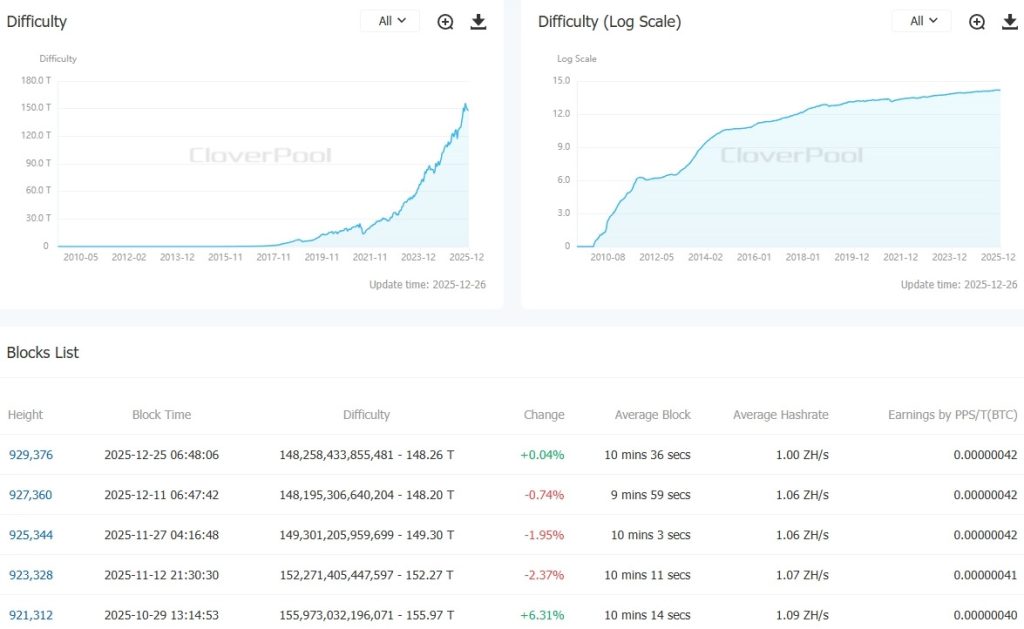The height and width of the screenshot is (629, 1024).
Task: Click the +6.31% change value
Action: pos(542,615)
